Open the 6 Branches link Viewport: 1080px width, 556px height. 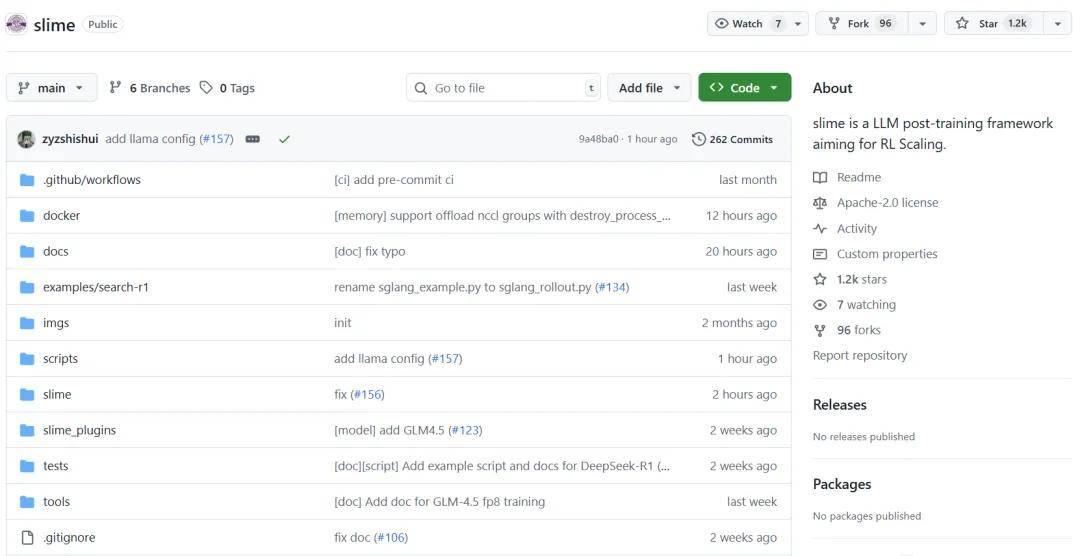(x=149, y=87)
